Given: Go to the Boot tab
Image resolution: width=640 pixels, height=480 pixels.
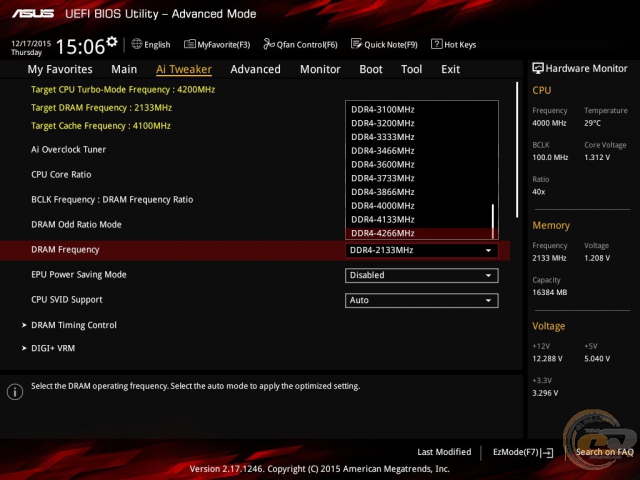Looking at the screenshot, I should point(371,69).
